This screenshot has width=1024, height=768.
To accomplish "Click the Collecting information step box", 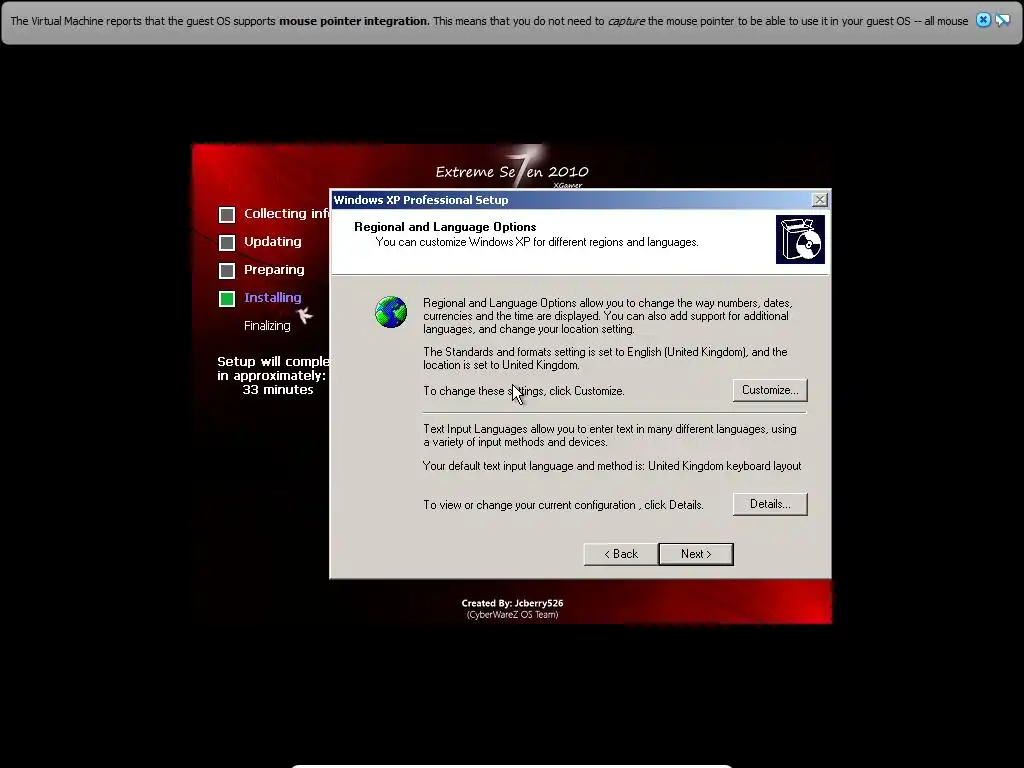I will tap(227, 215).
